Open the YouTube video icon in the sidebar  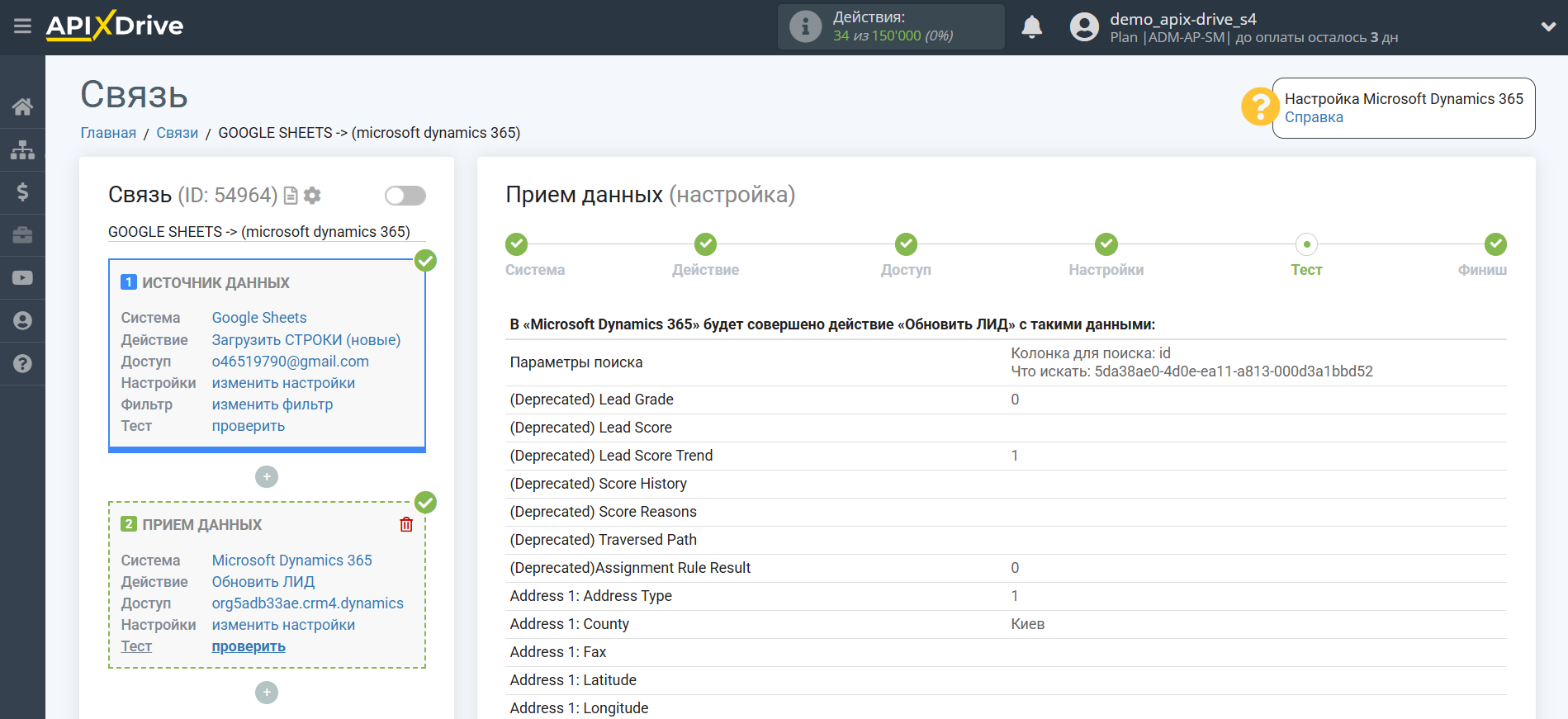(22, 278)
